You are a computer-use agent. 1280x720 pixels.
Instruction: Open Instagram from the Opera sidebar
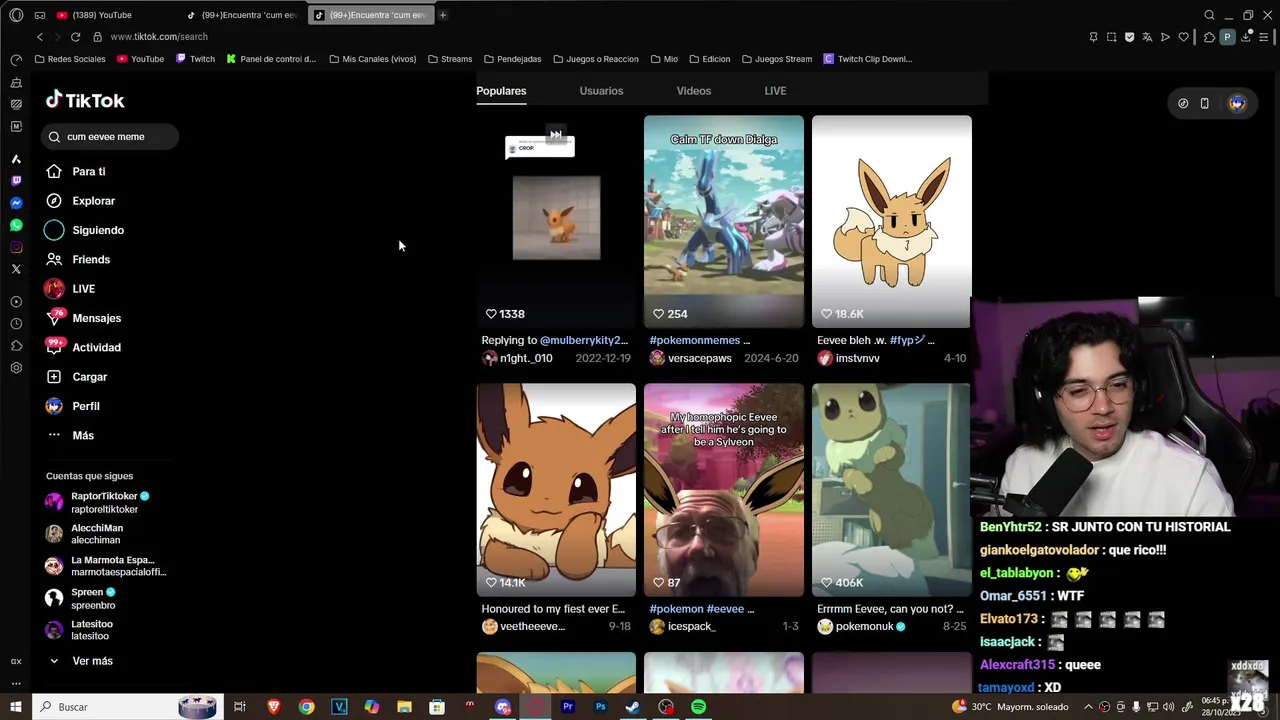tap(16, 247)
